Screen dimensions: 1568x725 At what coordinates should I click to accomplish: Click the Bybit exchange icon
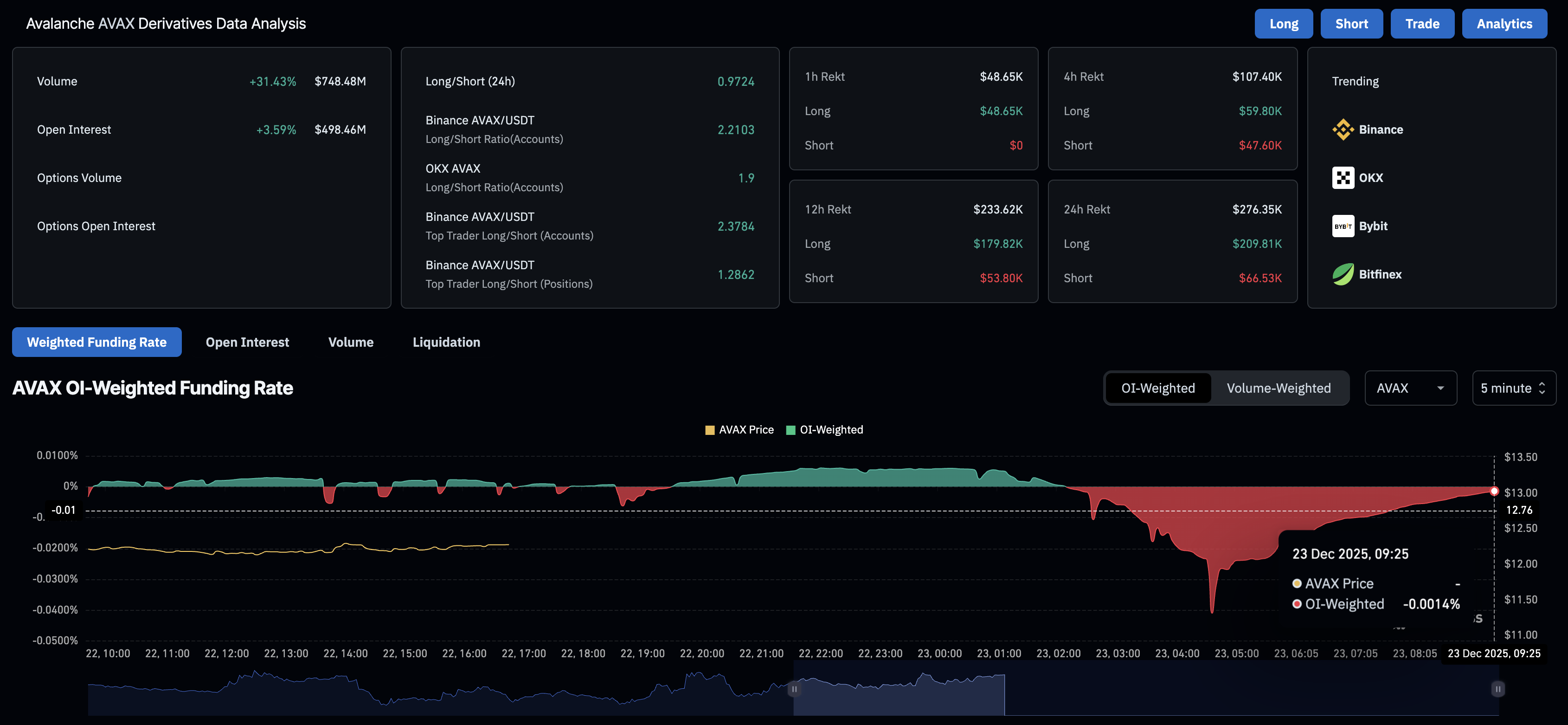click(x=1343, y=226)
